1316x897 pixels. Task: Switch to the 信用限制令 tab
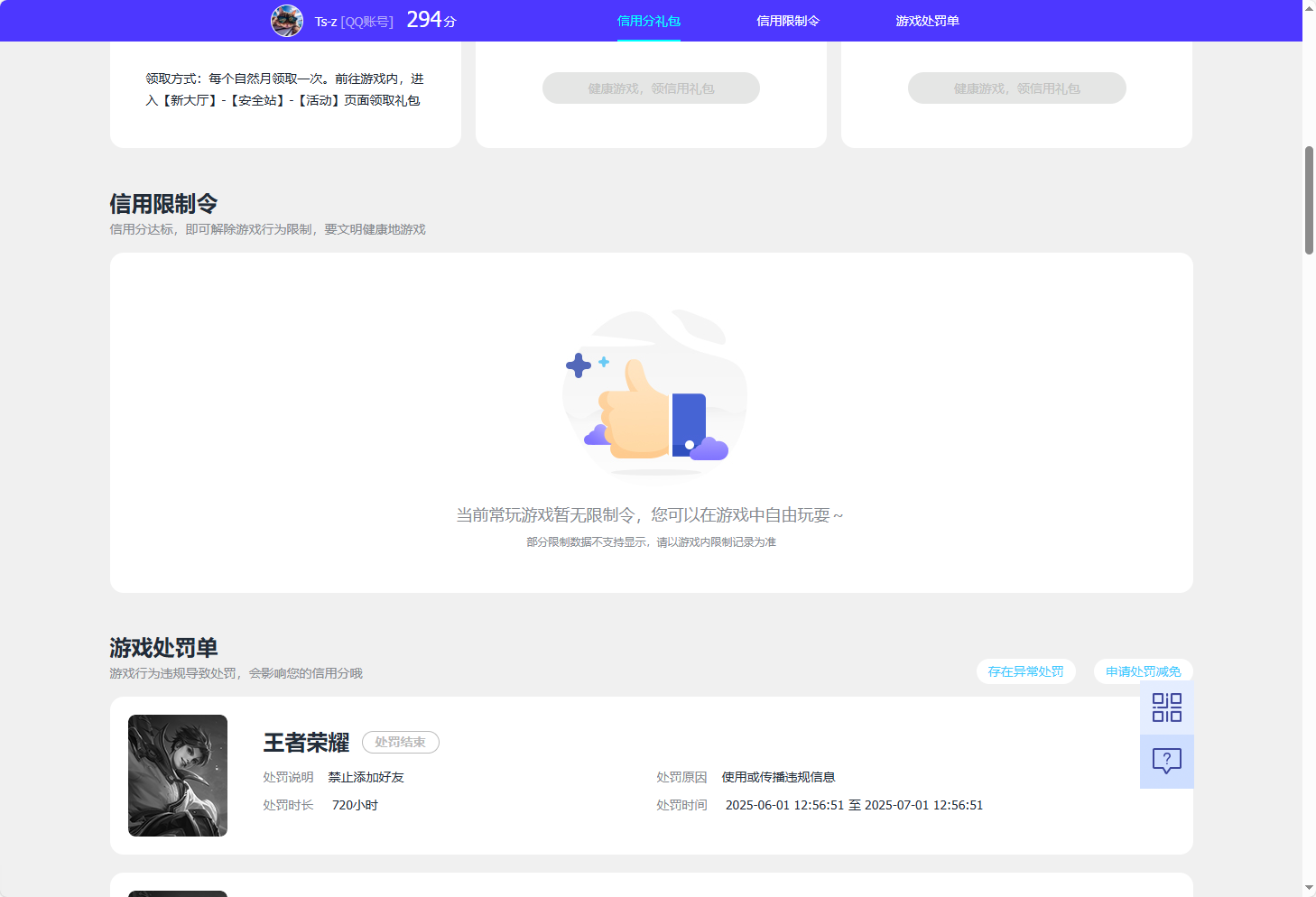788,20
